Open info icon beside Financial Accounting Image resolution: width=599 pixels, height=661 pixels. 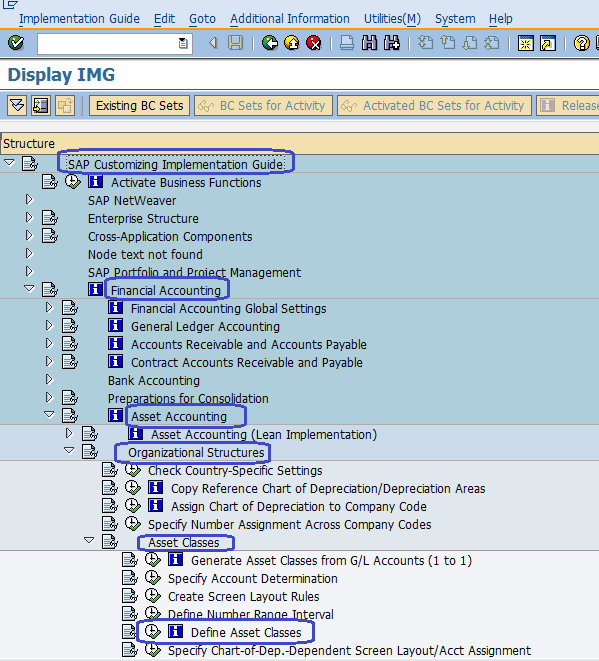click(95, 290)
